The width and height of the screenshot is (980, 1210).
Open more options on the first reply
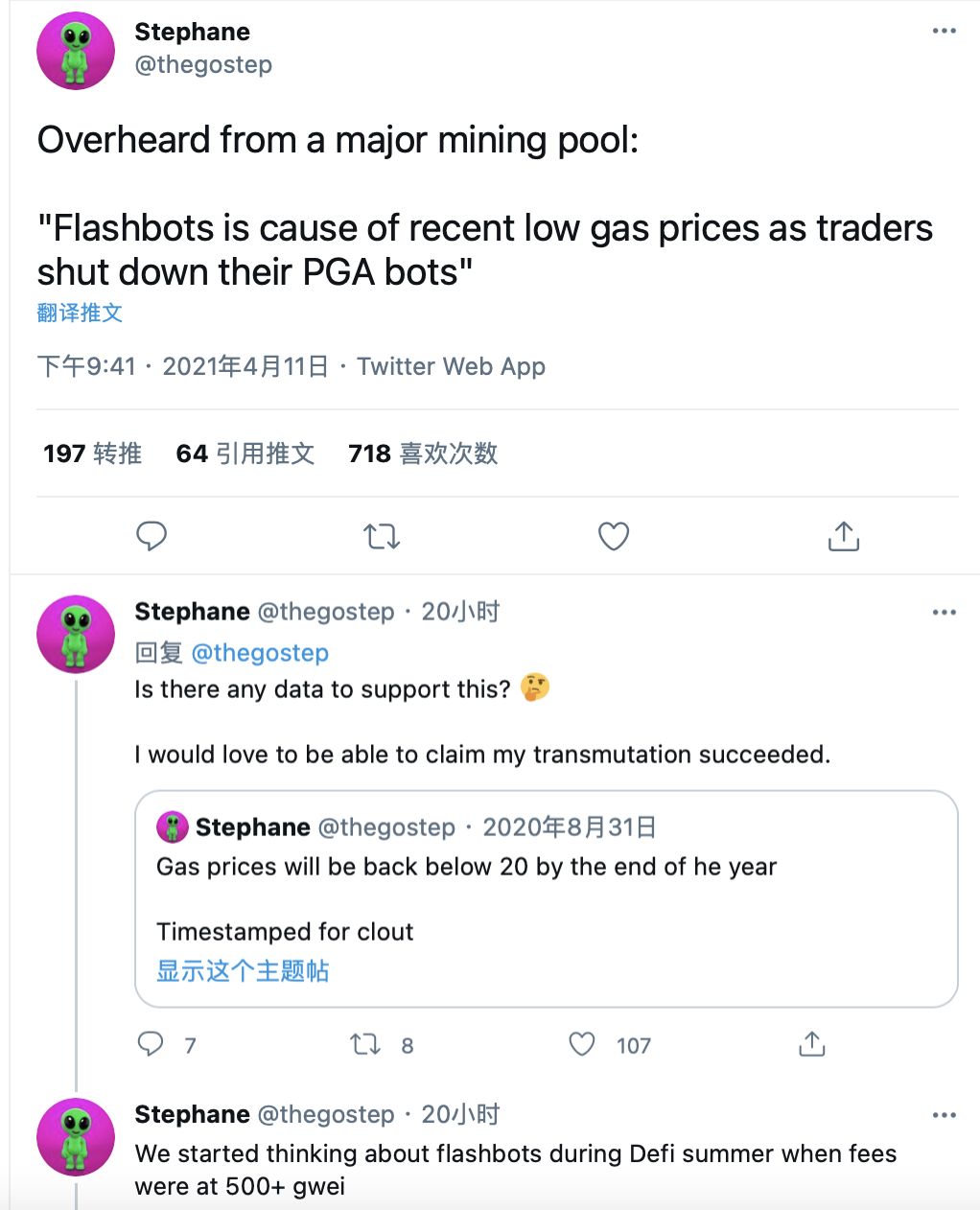pos(944,612)
